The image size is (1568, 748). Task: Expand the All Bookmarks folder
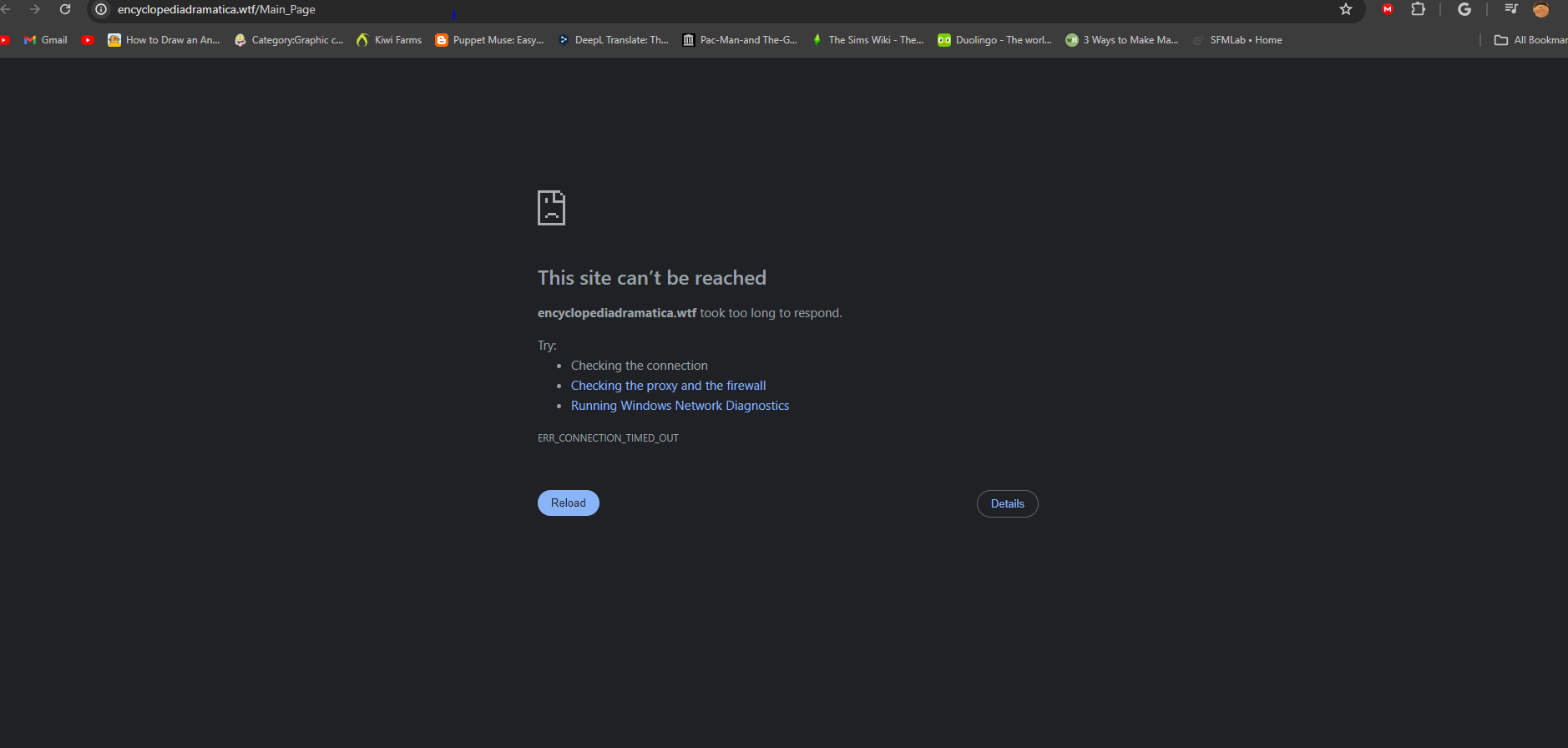[x=1530, y=40]
